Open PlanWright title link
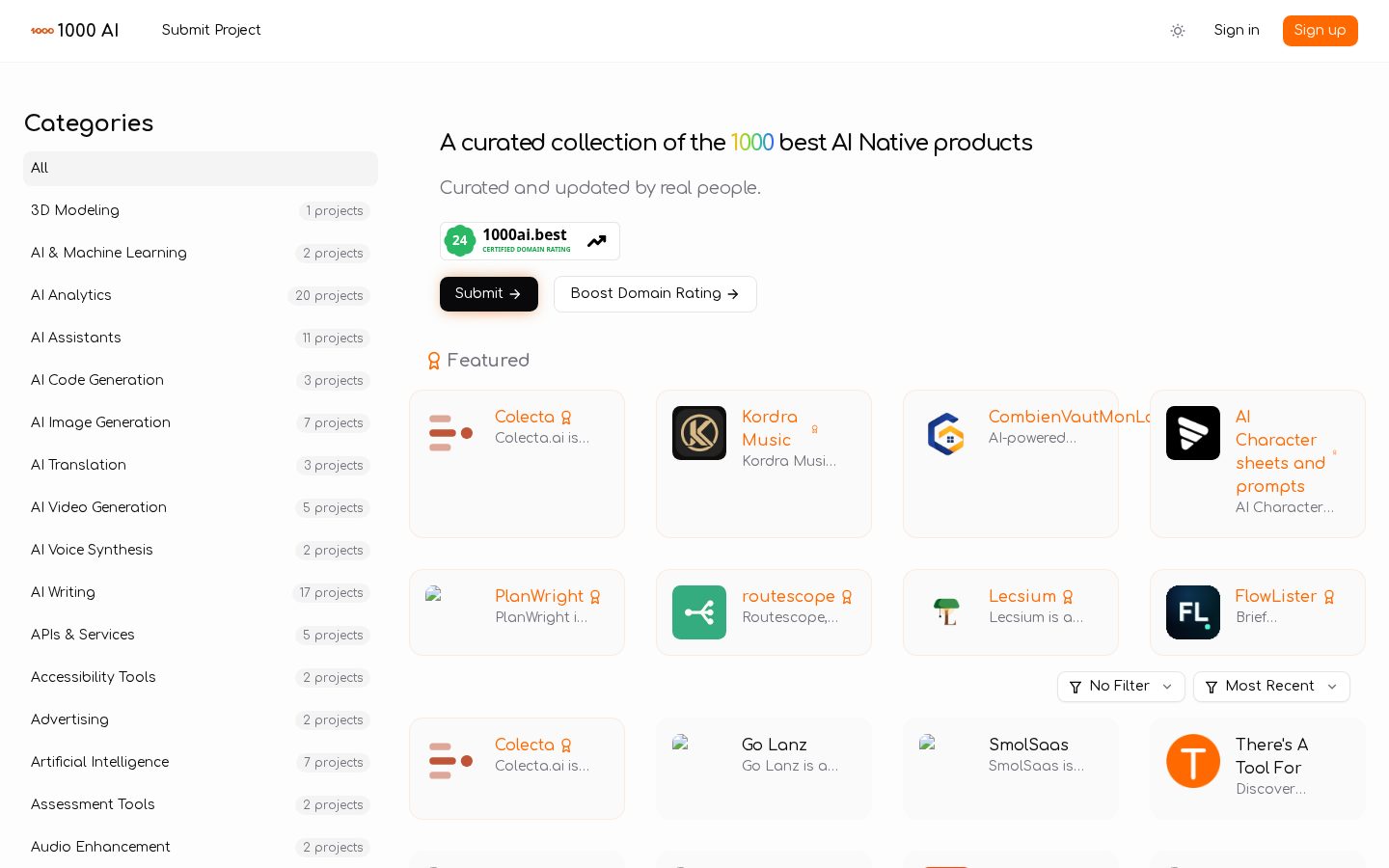 [x=539, y=596]
